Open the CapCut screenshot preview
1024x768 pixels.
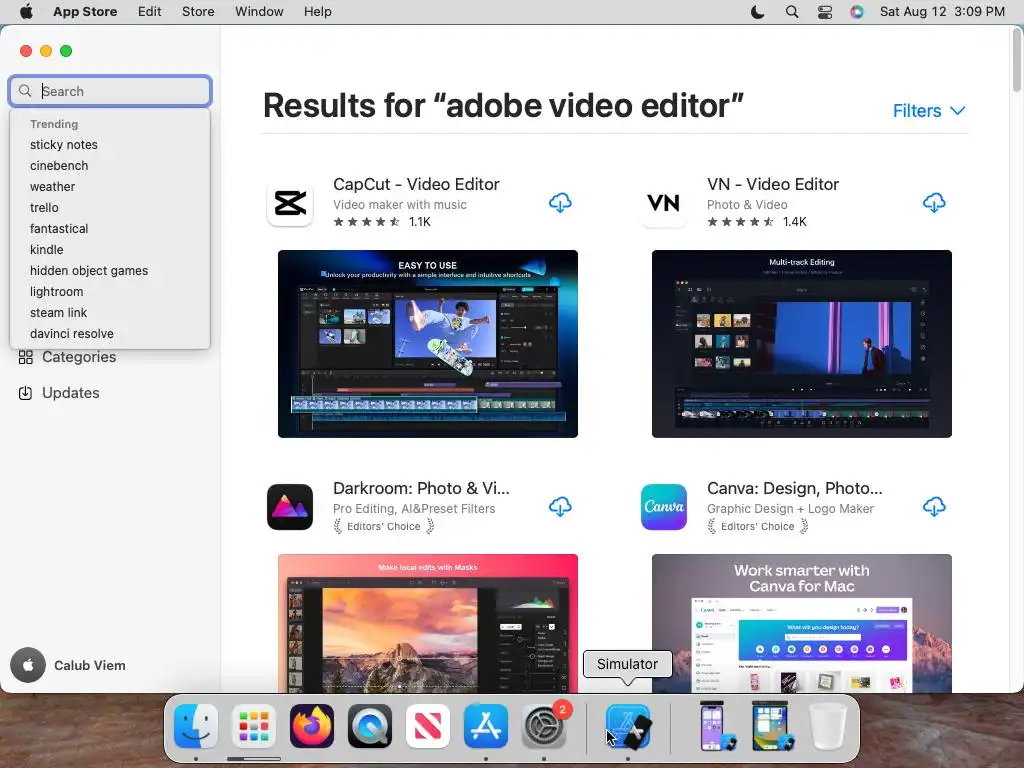(x=428, y=344)
